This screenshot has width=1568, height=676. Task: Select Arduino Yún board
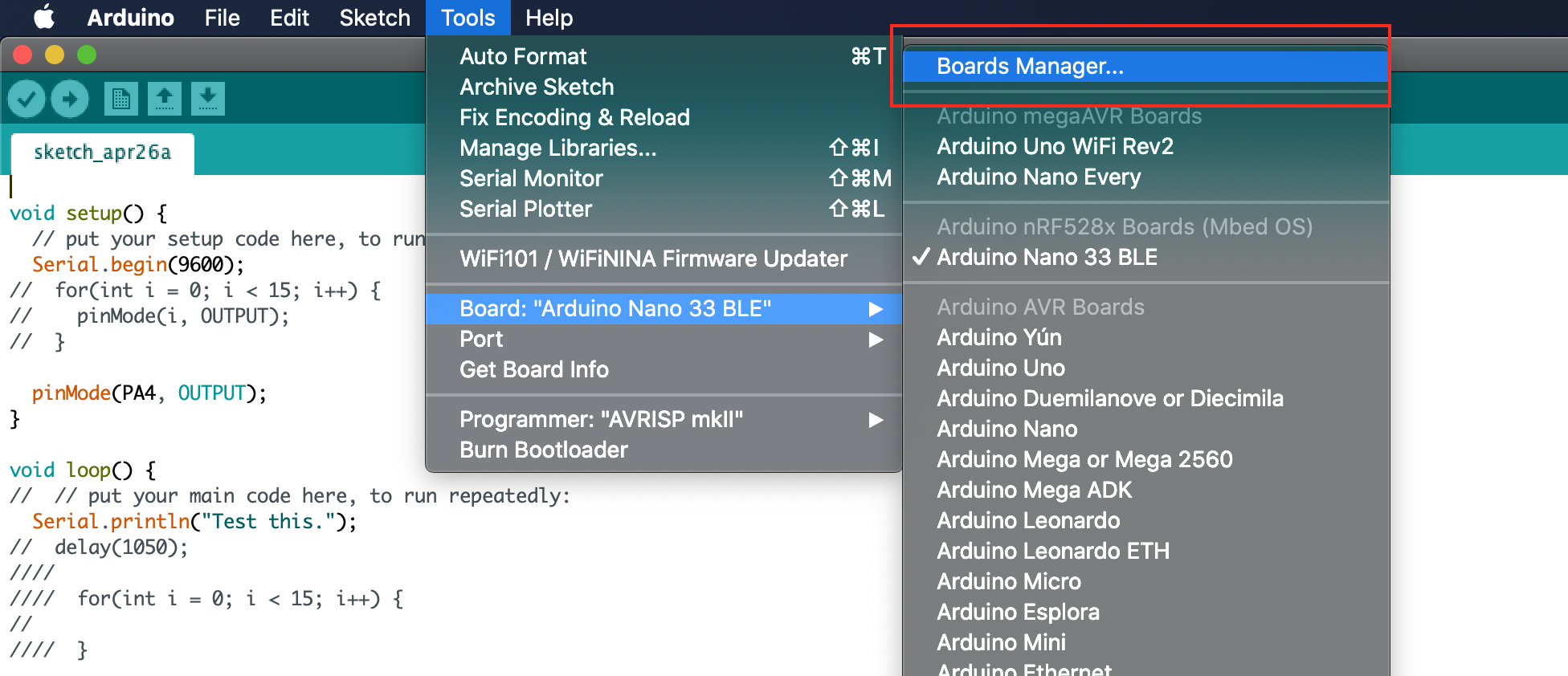click(x=1145, y=337)
